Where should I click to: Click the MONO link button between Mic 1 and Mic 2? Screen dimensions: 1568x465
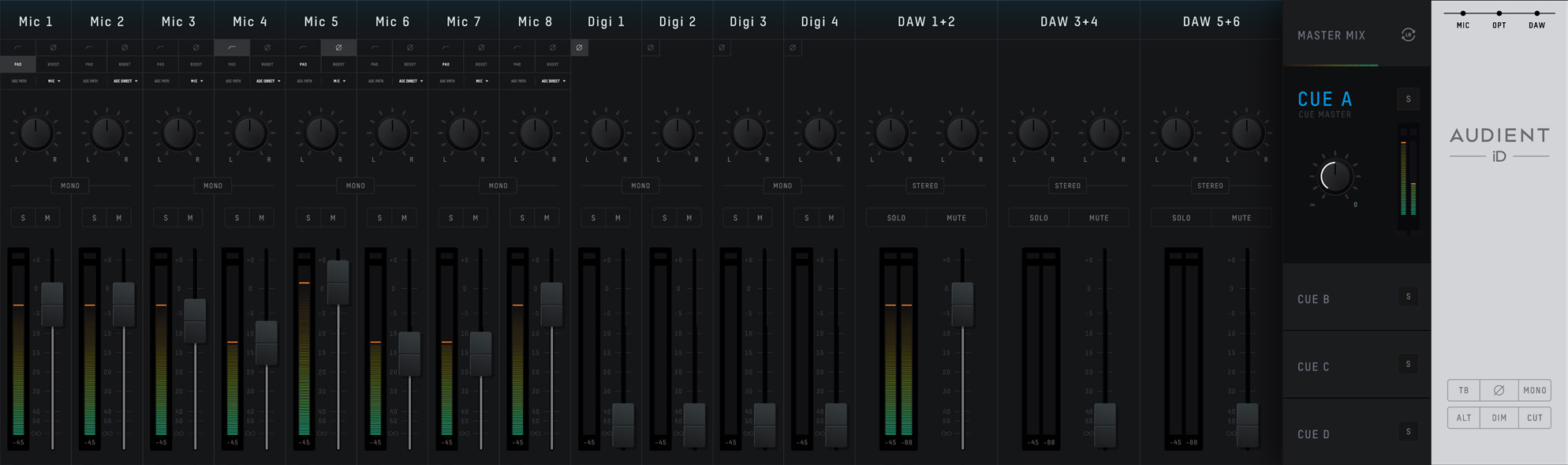click(x=70, y=186)
